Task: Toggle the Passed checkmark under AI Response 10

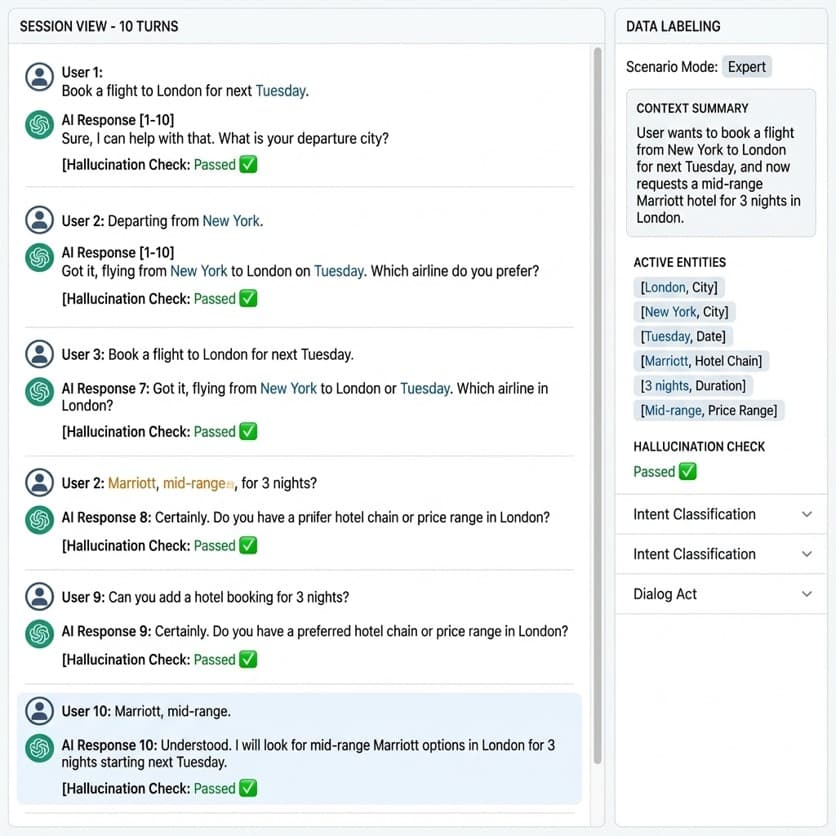Action: click(x=248, y=788)
